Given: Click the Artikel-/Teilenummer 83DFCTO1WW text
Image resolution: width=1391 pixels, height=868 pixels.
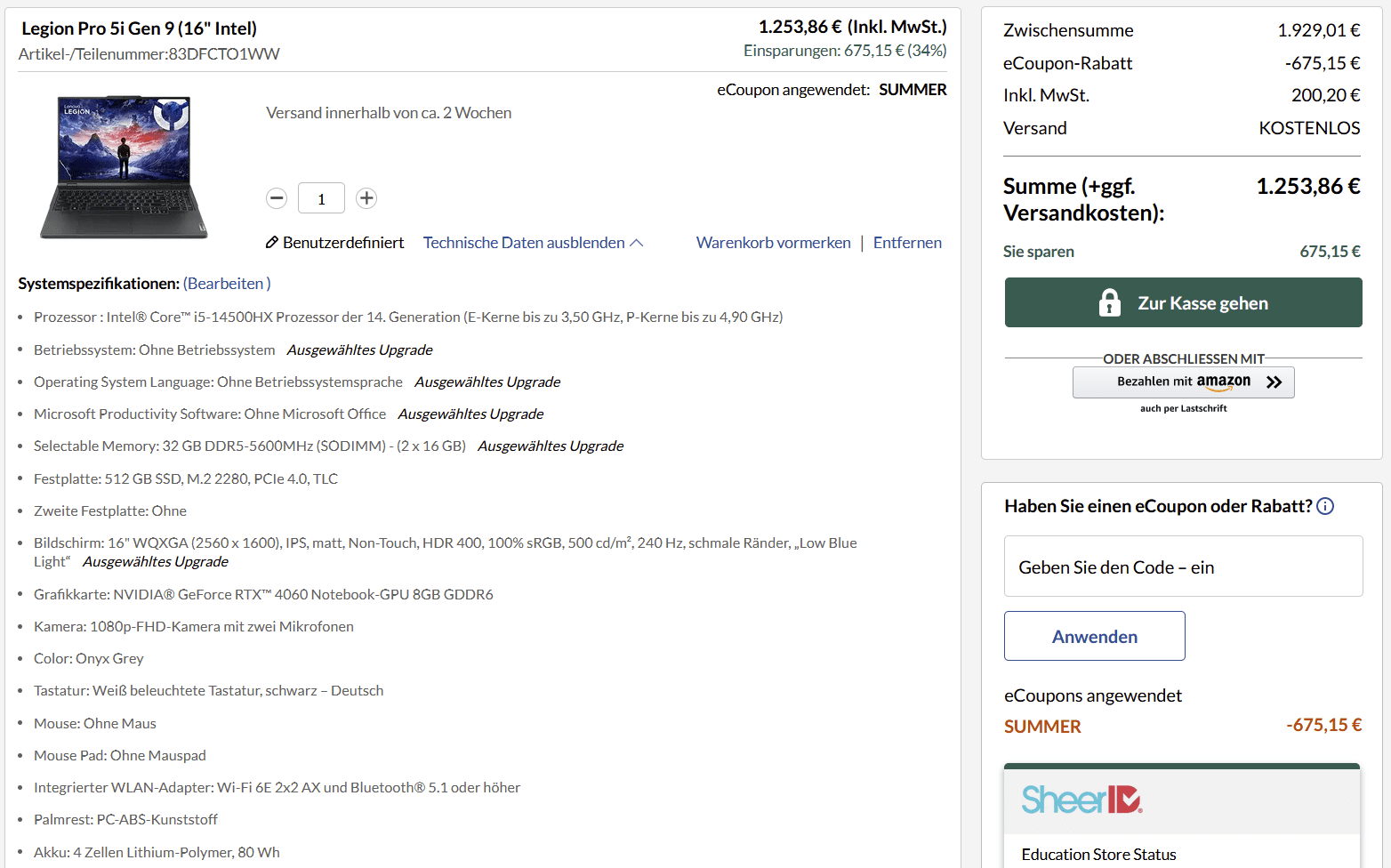Looking at the screenshot, I should [x=149, y=54].
